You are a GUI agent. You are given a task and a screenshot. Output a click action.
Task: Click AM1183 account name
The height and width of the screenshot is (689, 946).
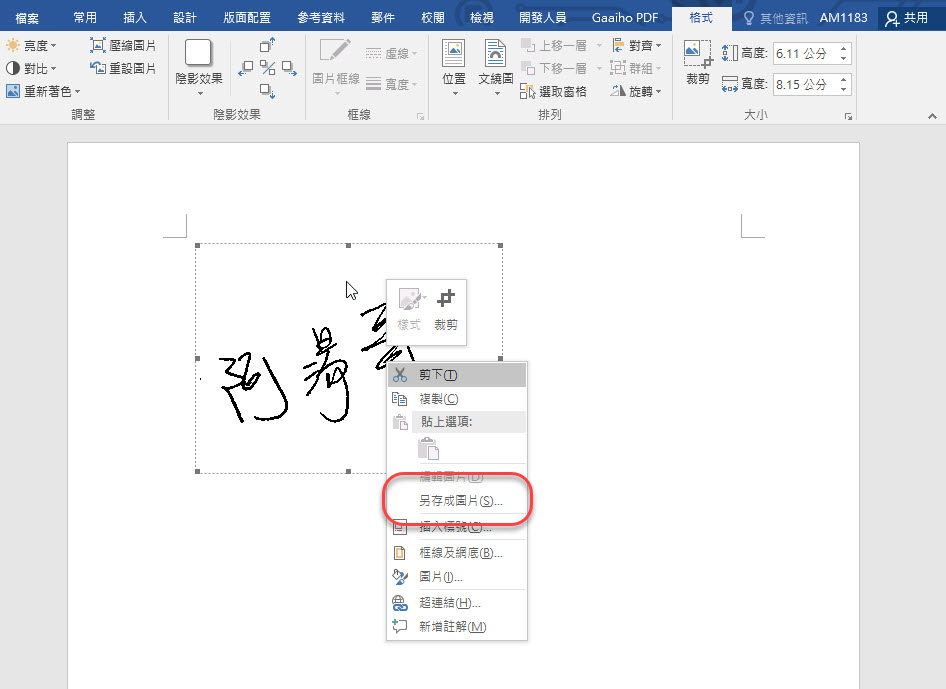click(x=843, y=18)
